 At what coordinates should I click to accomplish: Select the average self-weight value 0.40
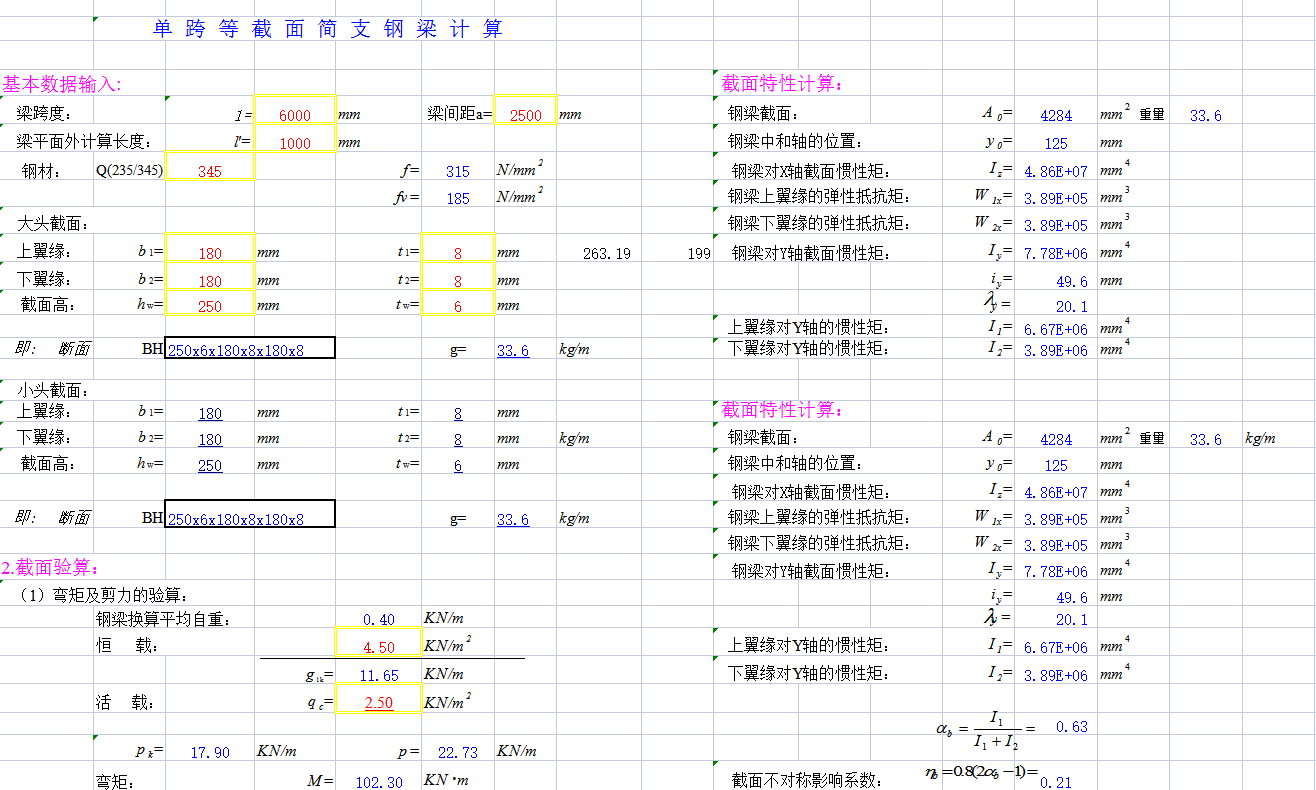(378, 620)
